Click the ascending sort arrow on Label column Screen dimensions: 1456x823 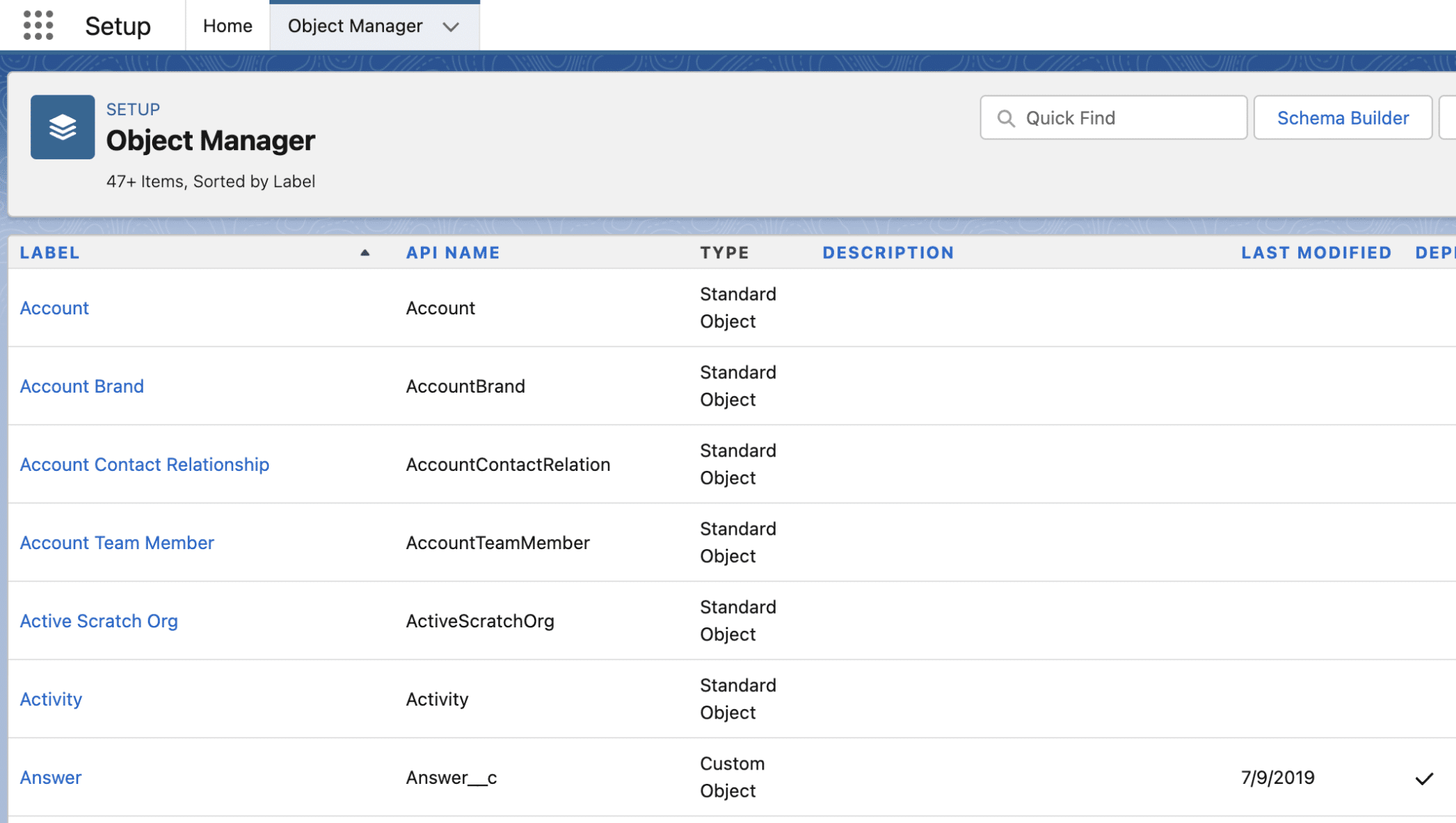[365, 253]
